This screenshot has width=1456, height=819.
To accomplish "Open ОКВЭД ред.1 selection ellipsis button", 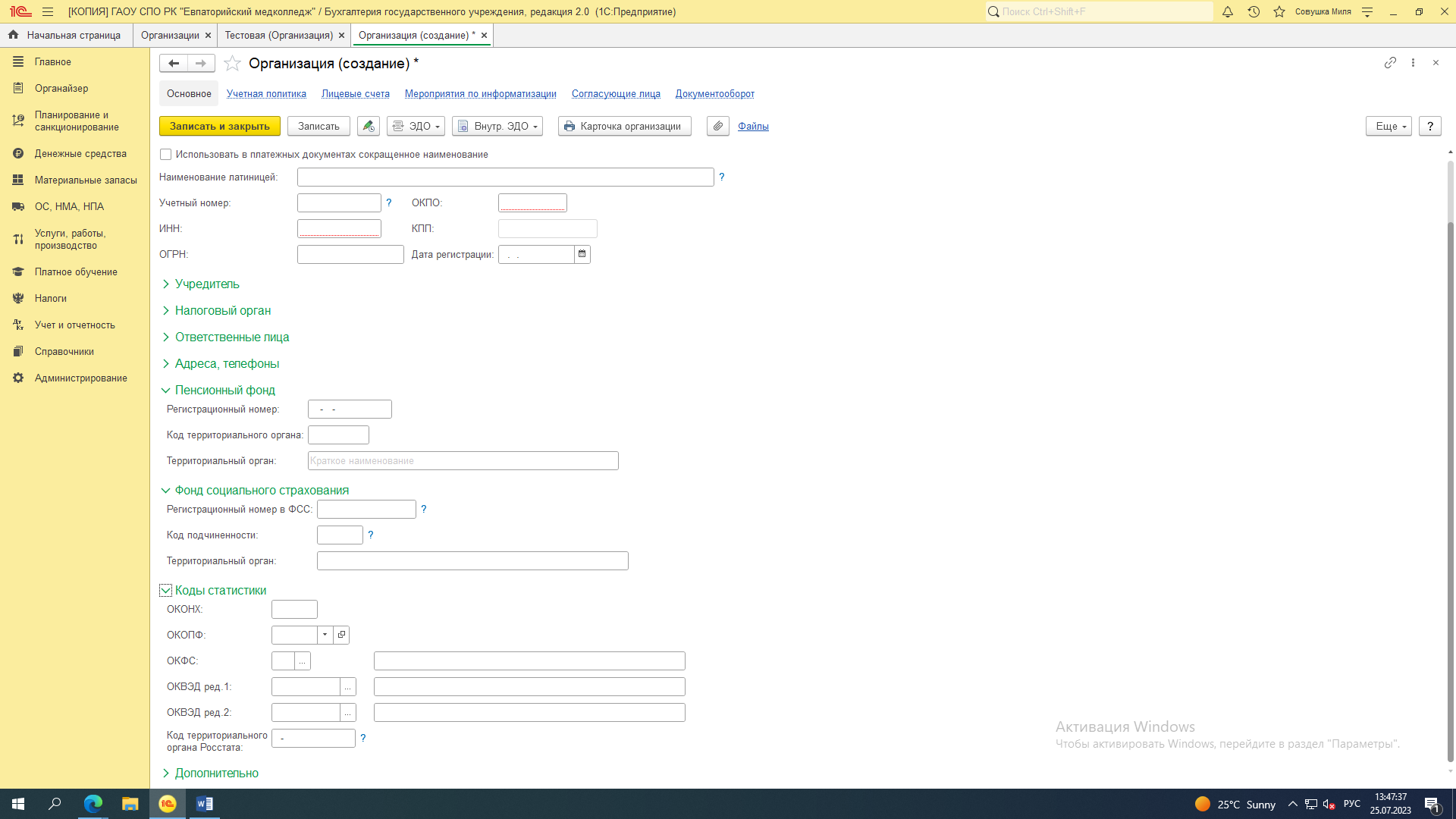I will (x=348, y=687).
